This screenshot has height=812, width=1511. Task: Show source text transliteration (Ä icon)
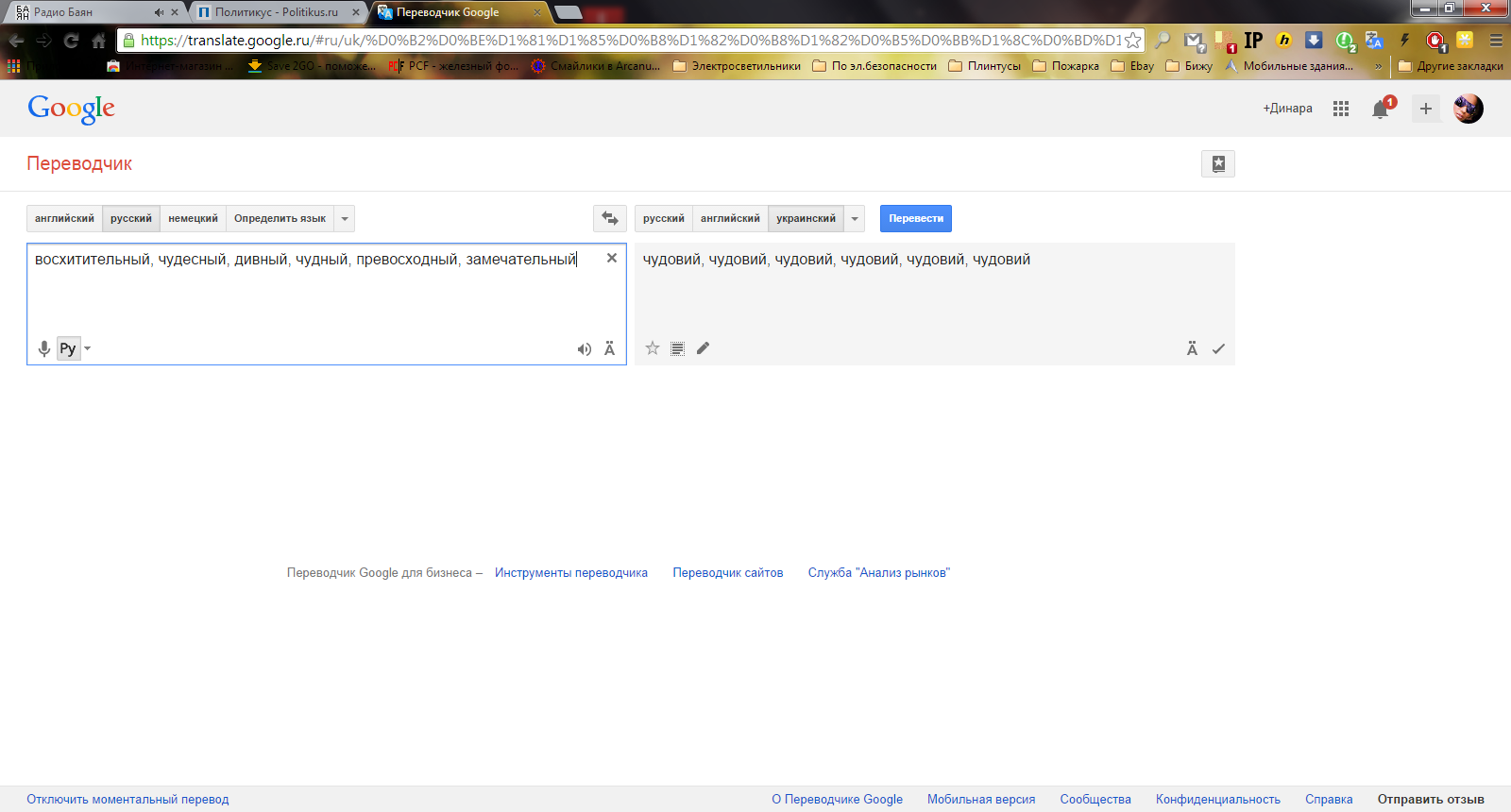click(x=609, y=348)
